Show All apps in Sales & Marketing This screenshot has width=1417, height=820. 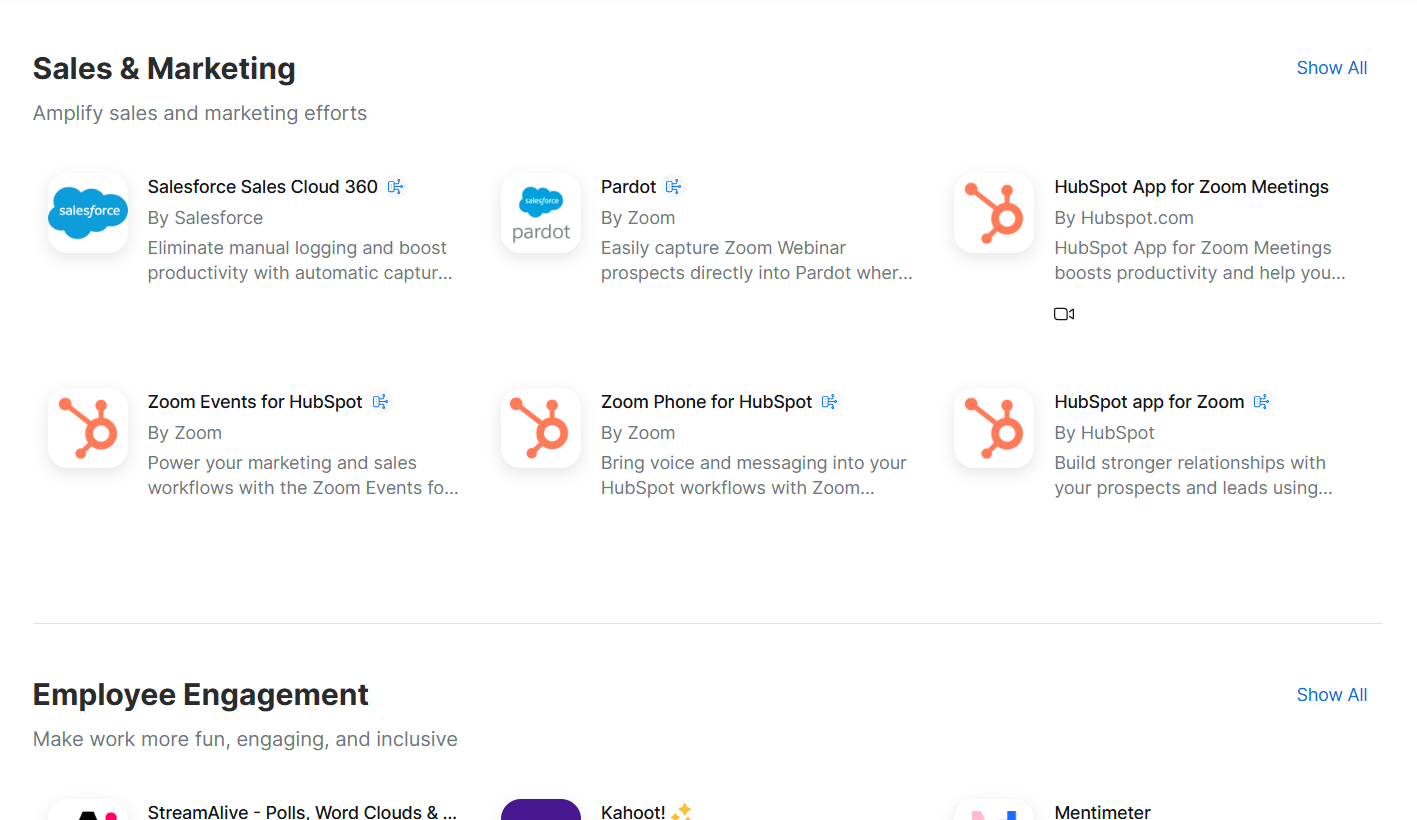coord(1331,67)
